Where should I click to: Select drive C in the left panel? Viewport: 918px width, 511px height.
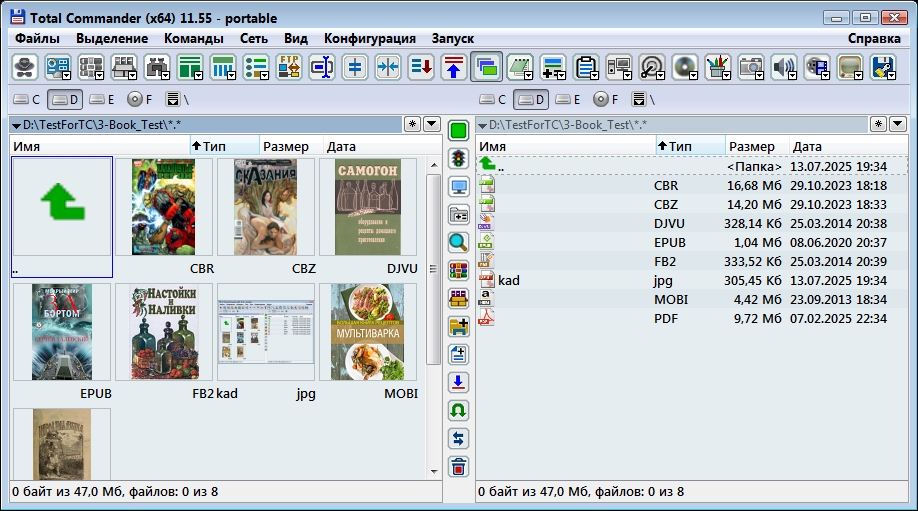tap(26, 100)
